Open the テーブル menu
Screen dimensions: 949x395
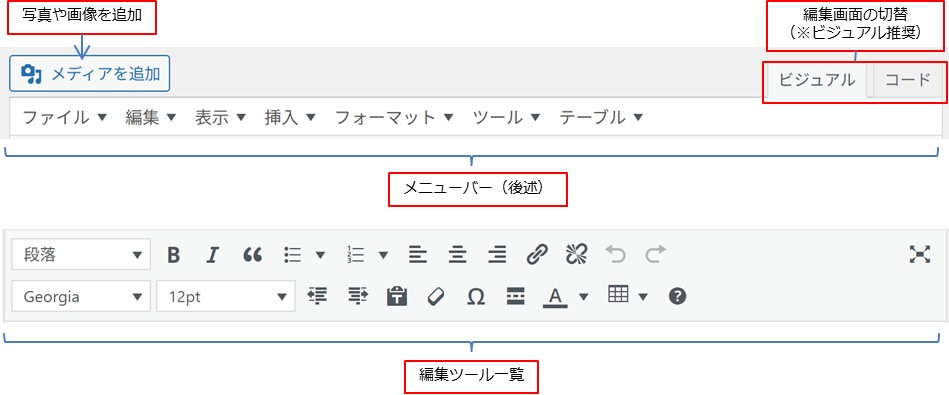pyautogui.click(x=601, y=117)
